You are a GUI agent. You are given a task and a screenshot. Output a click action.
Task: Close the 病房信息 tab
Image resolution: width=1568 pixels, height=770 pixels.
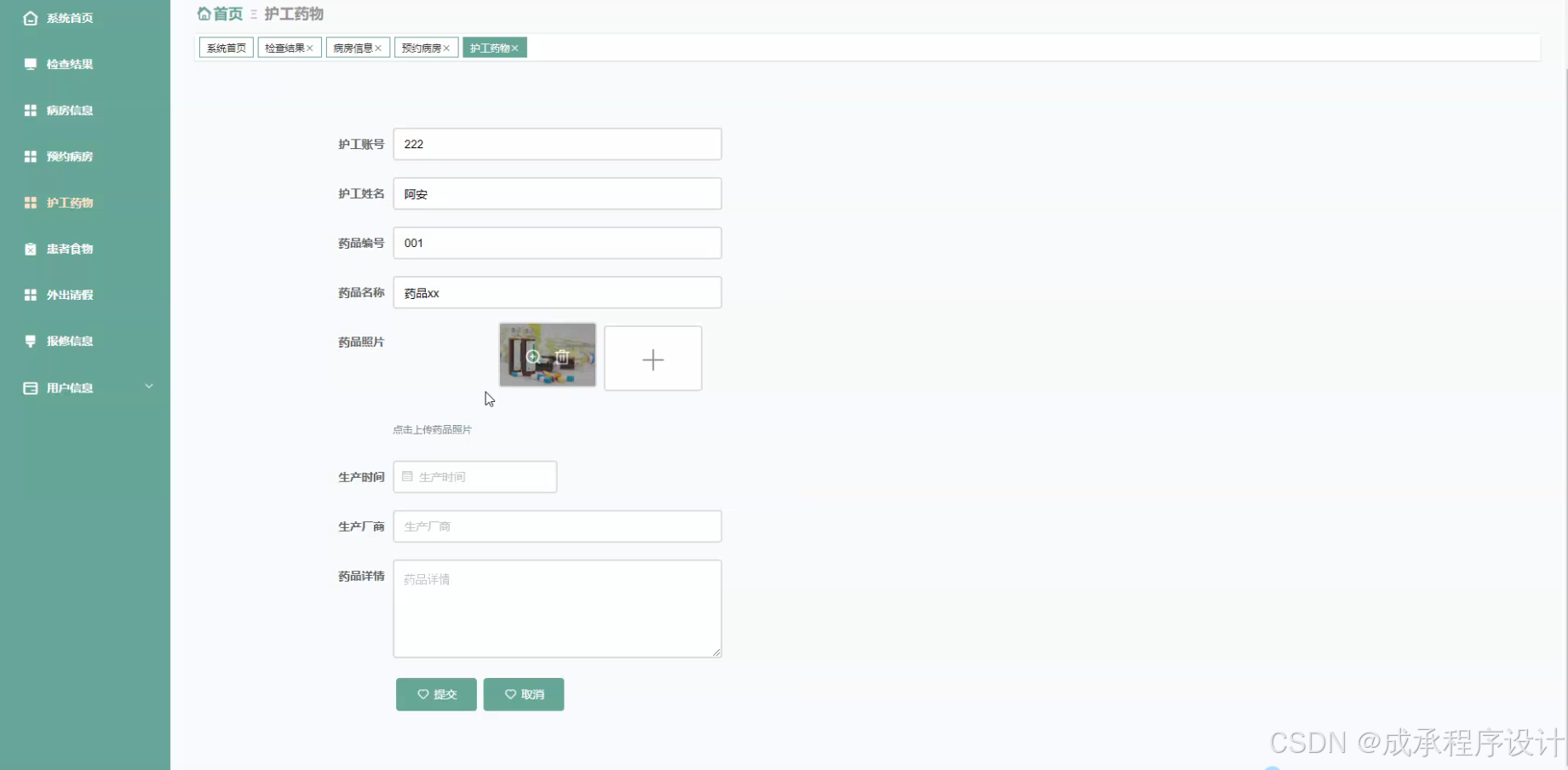click(378, 49)
